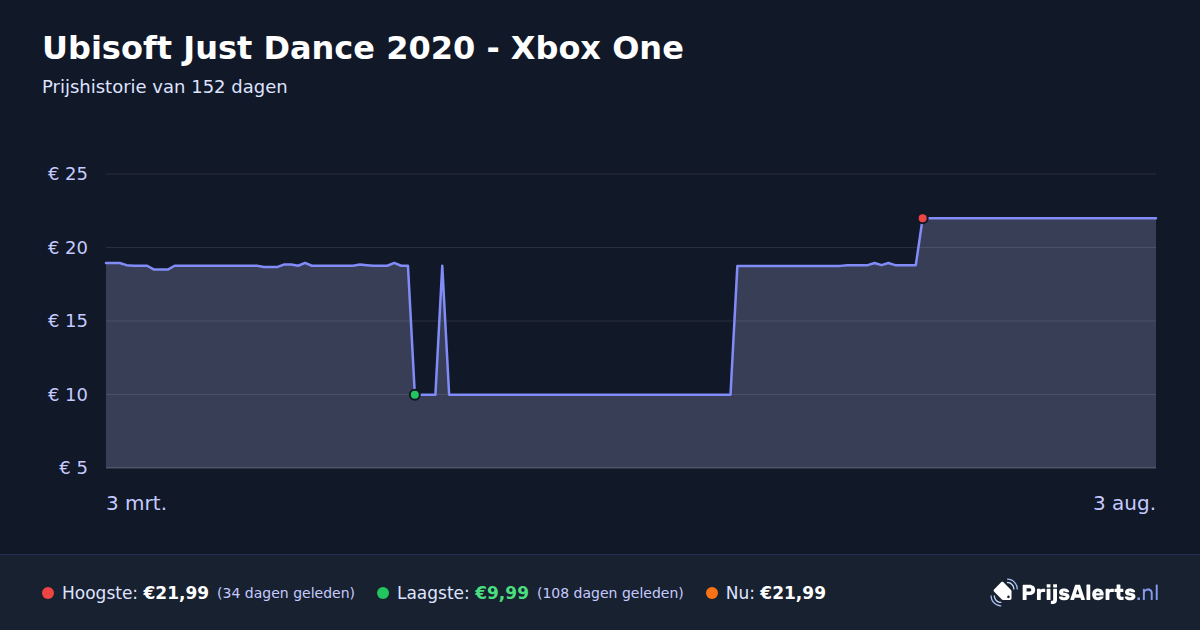Click the Nu €21,99 price label
The width and height of the screenshot is (1200, 630).
tap(776, 593)
